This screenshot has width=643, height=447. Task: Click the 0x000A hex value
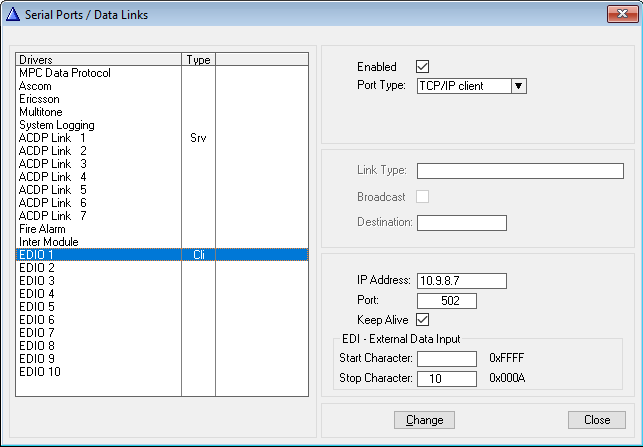click(x=507, y=378)
